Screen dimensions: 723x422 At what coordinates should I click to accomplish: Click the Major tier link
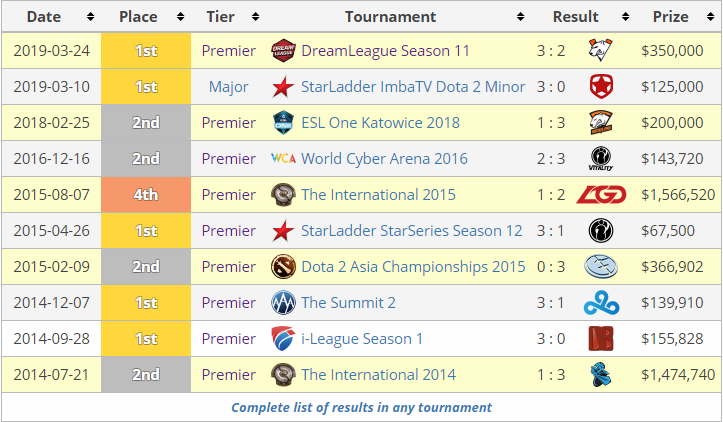coord(228,87)
